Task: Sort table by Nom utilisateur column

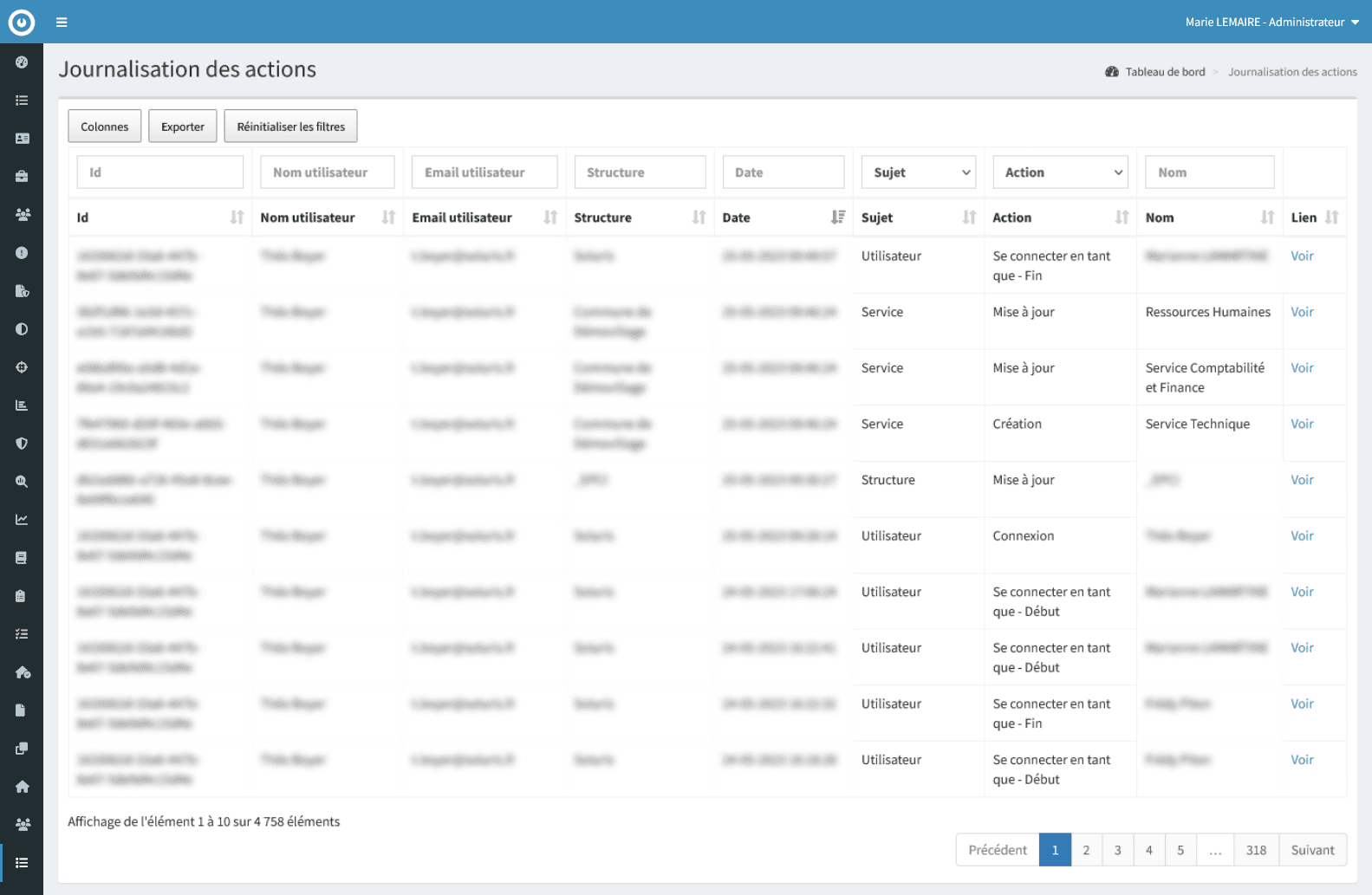Action: point(388,217)
